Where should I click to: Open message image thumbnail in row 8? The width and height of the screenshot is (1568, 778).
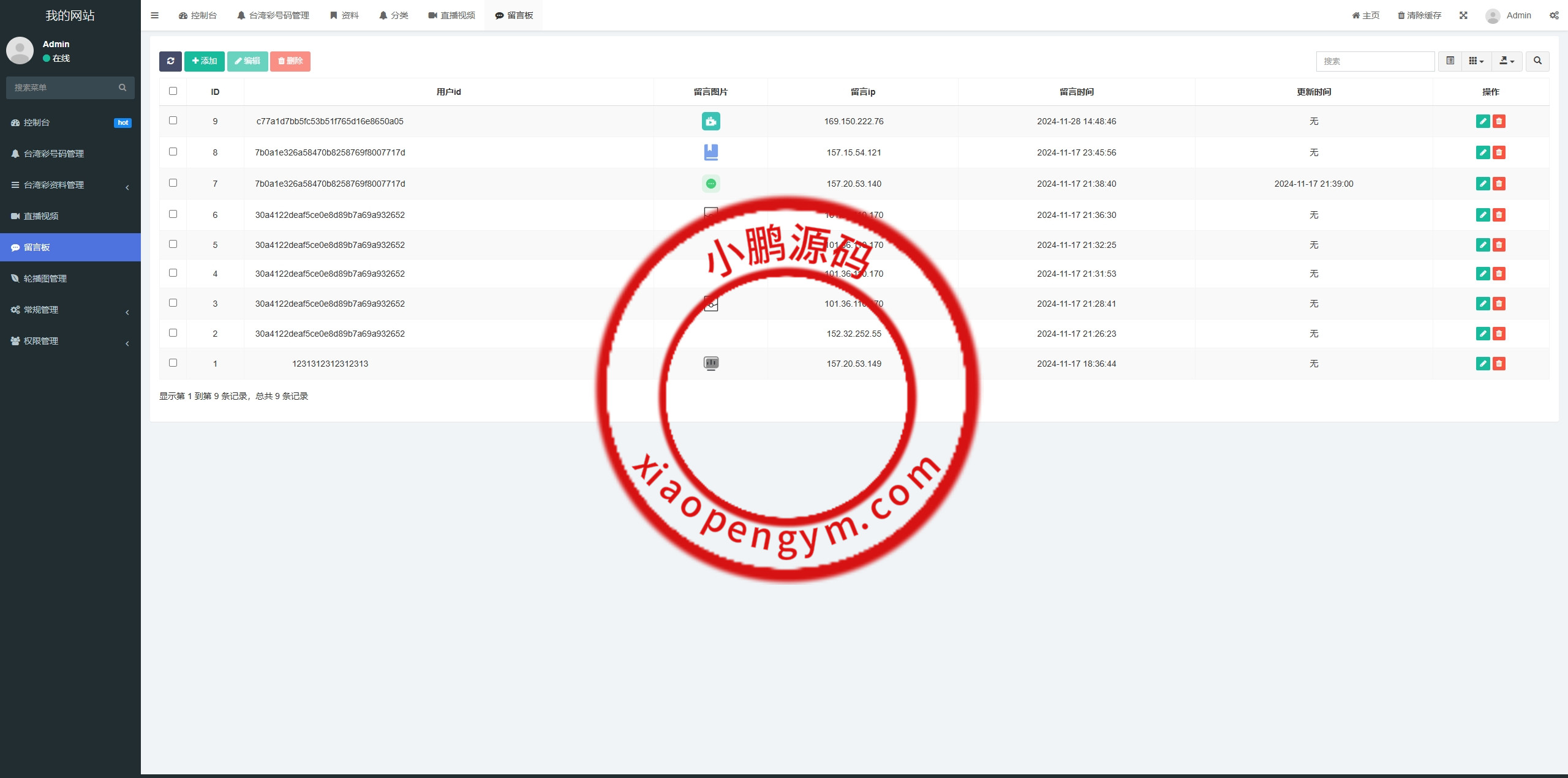point(710,152)
